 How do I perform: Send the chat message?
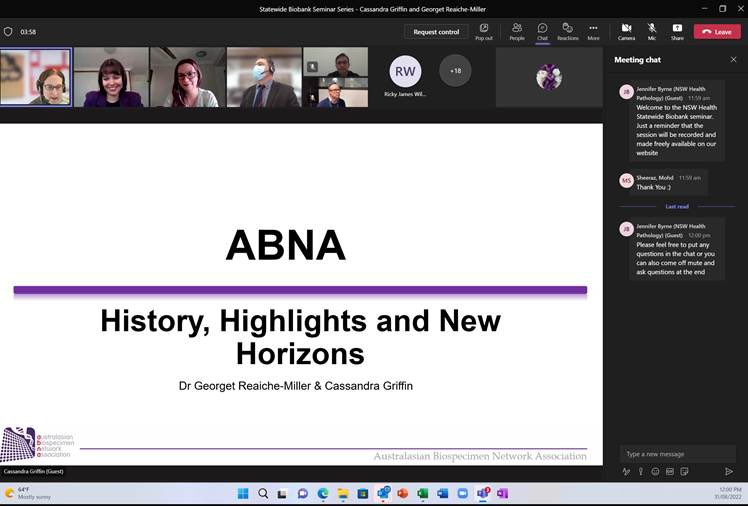click(x=729, y=471)
